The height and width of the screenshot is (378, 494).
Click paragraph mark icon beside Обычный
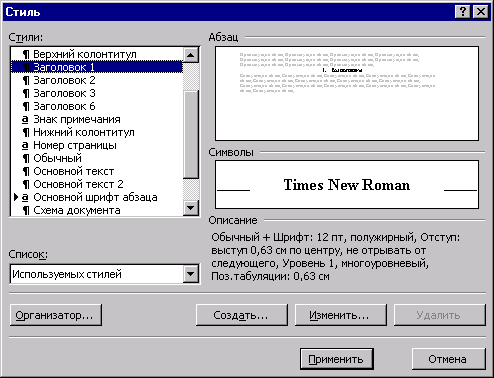click(x=26, y=158)
